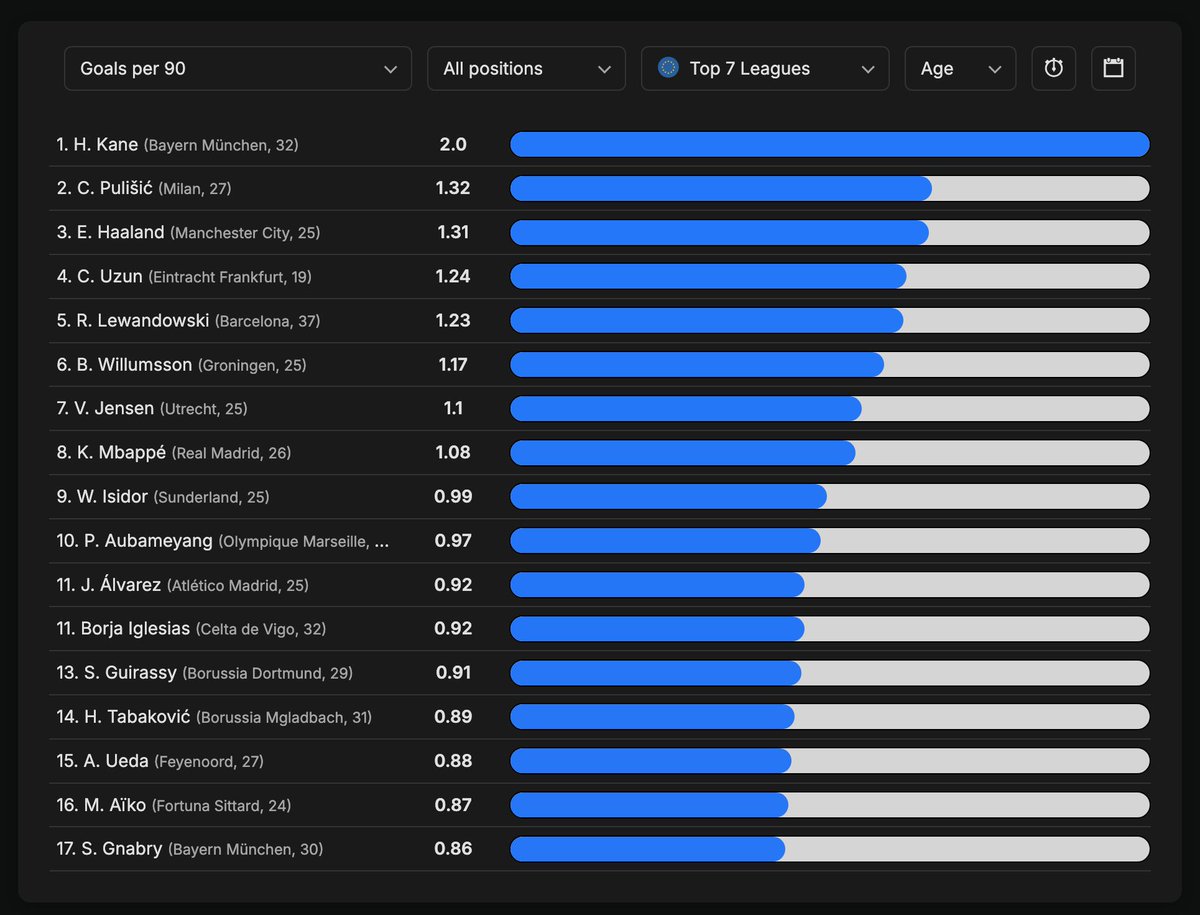Click the progress bar in Haaland's row

(830, 233)
